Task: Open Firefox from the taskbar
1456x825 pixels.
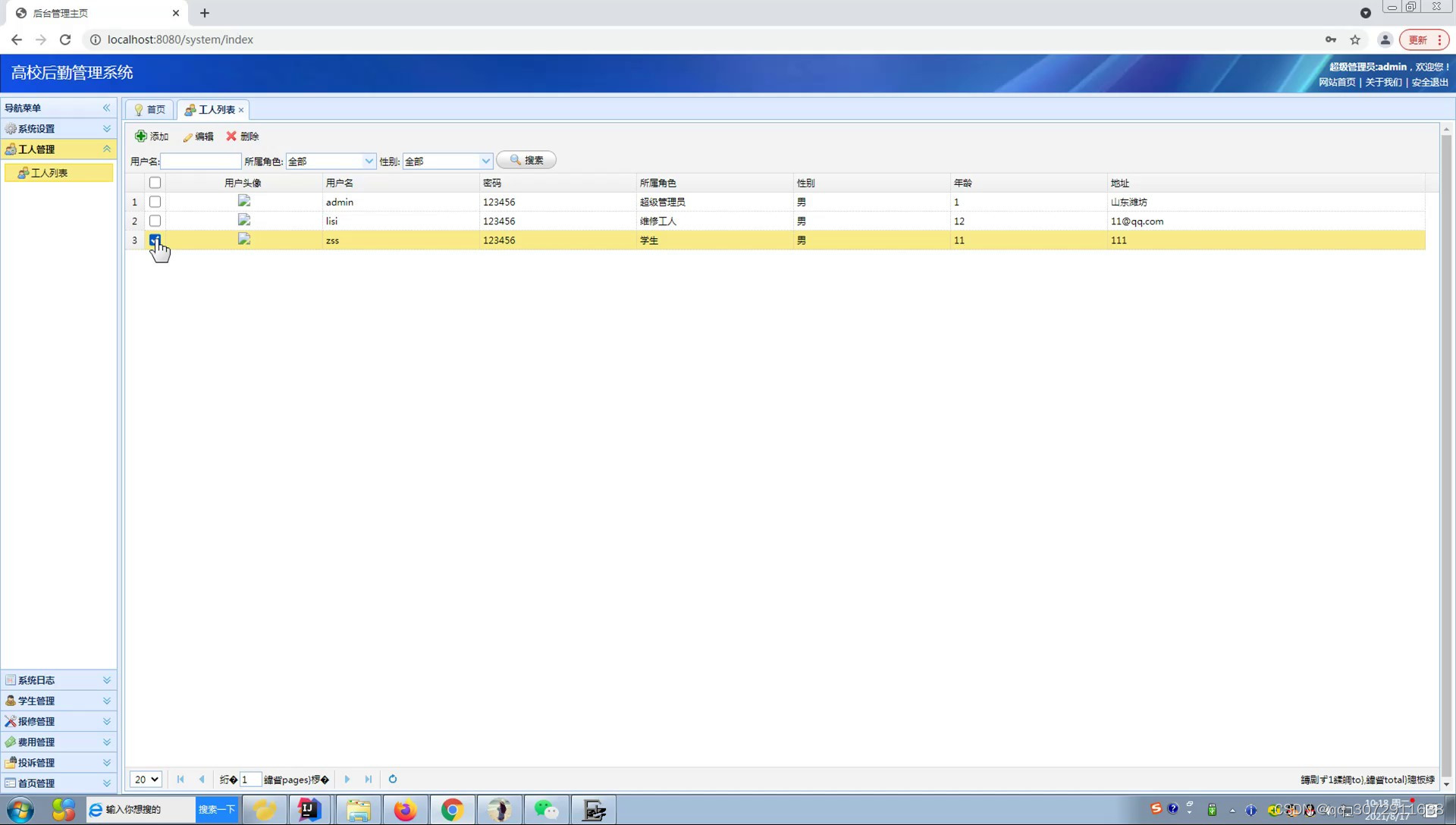Action: [406, 810]
